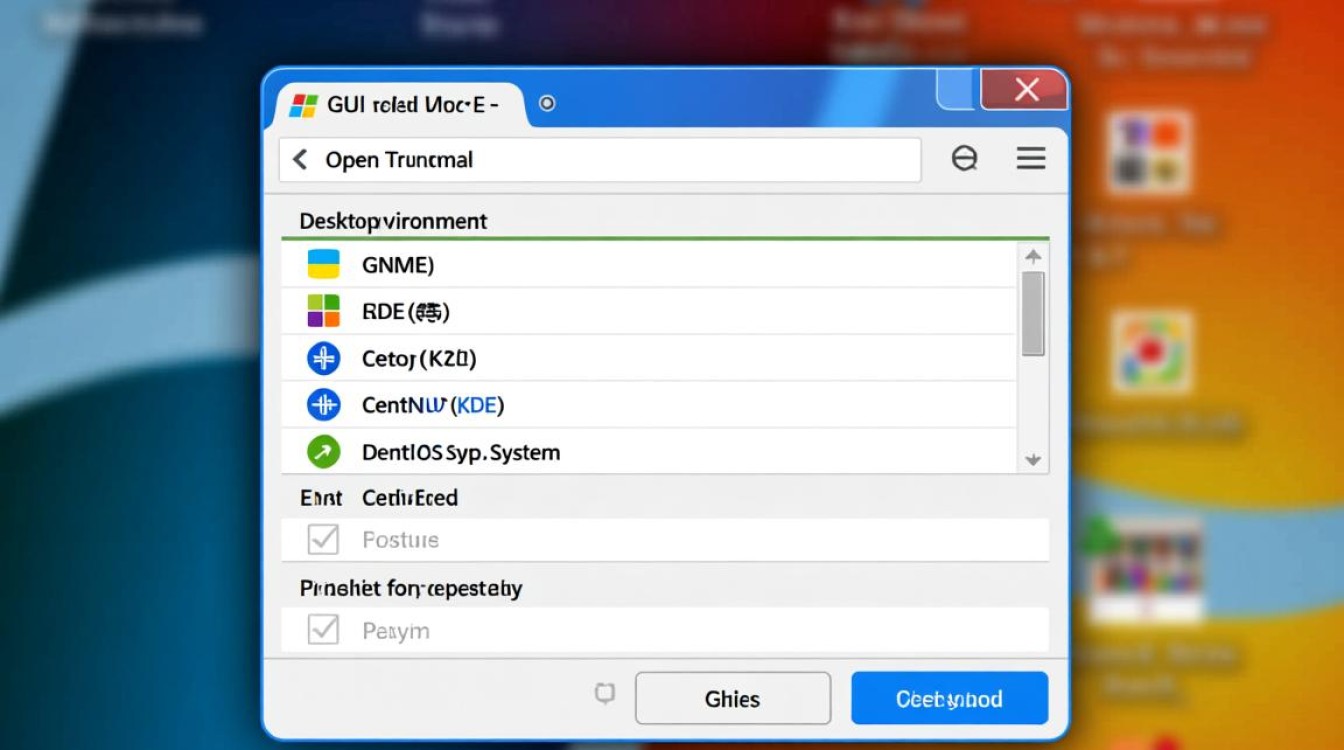The height and width of the screenshot is (750, 1344).
Task: Click the scroll up arrow of the list
Action: click(x=1033, y=256)
